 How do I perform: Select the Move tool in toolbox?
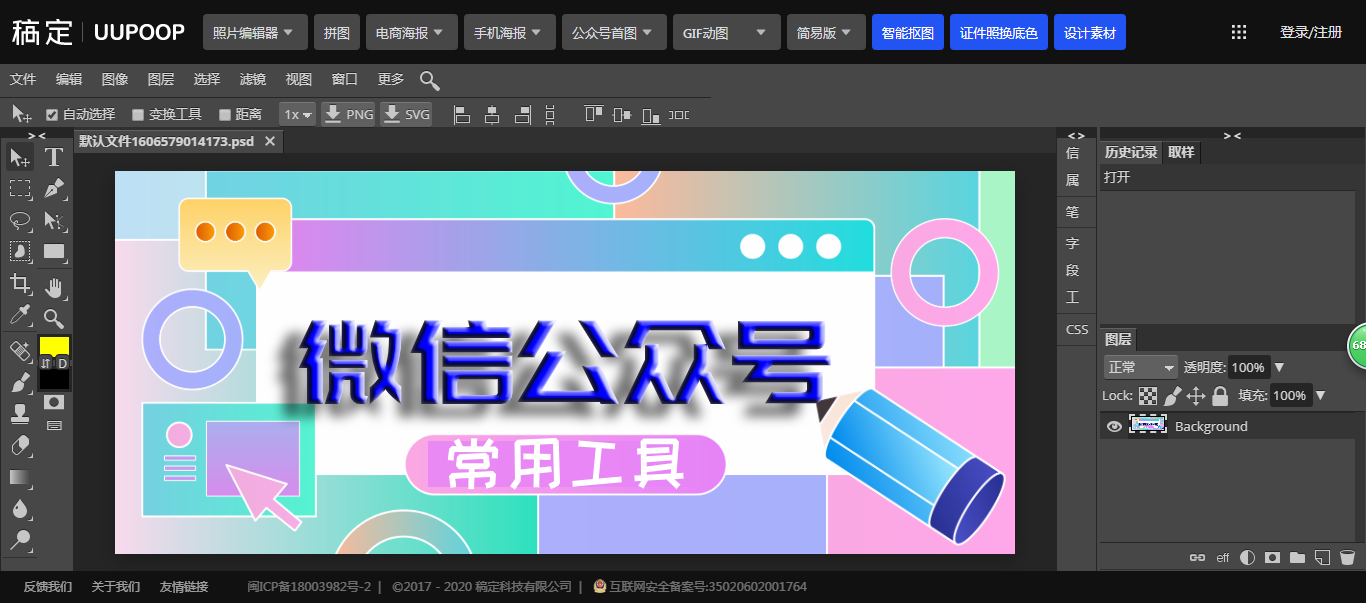[20, 157]
